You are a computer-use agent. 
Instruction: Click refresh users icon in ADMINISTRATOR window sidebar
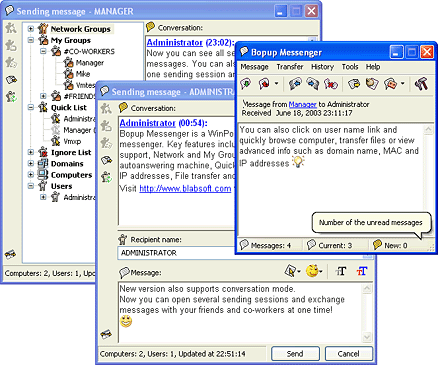pyautogui.click(x=107, y=177)
